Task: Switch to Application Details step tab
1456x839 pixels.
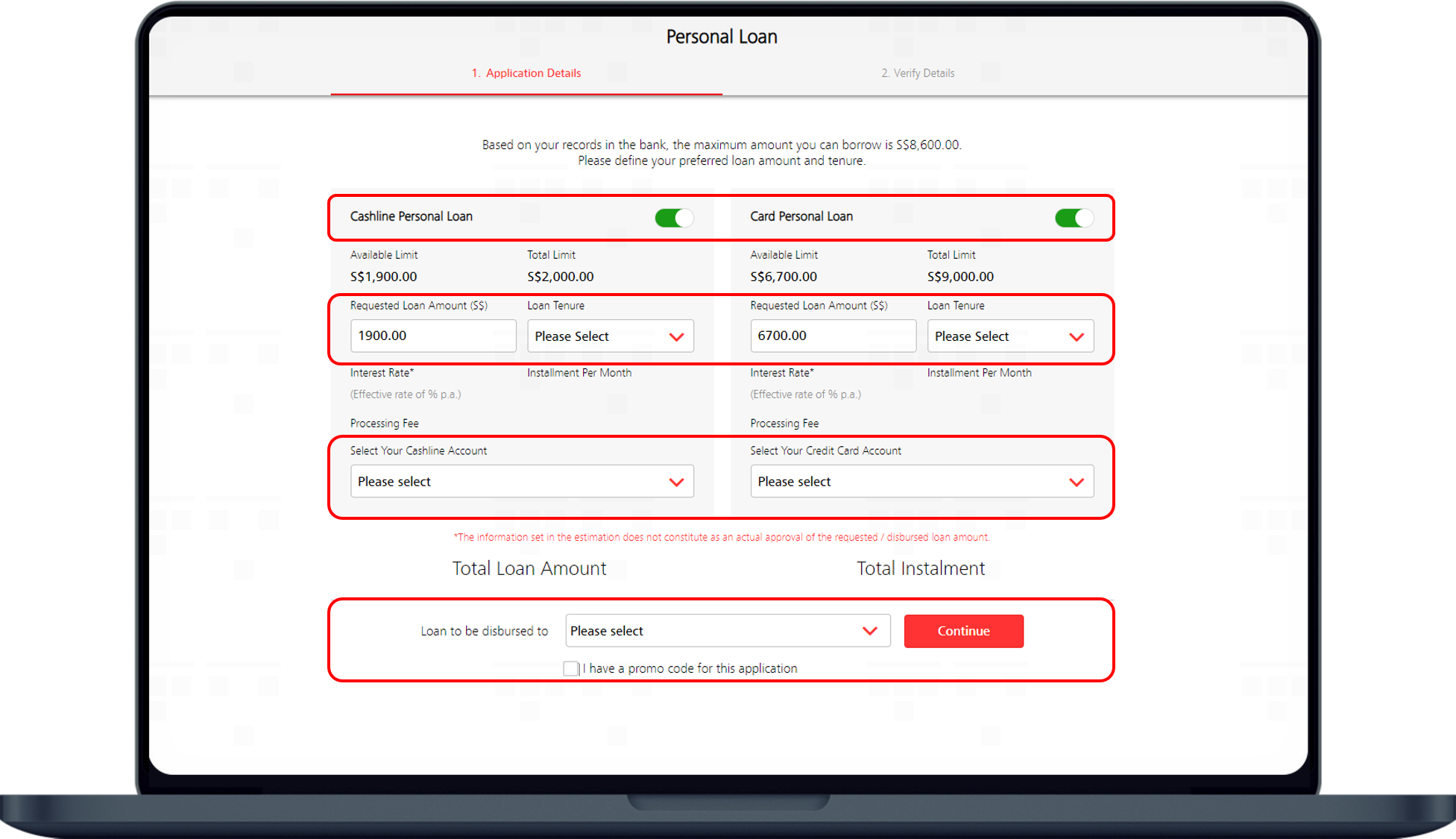Action: click(526, 73)
